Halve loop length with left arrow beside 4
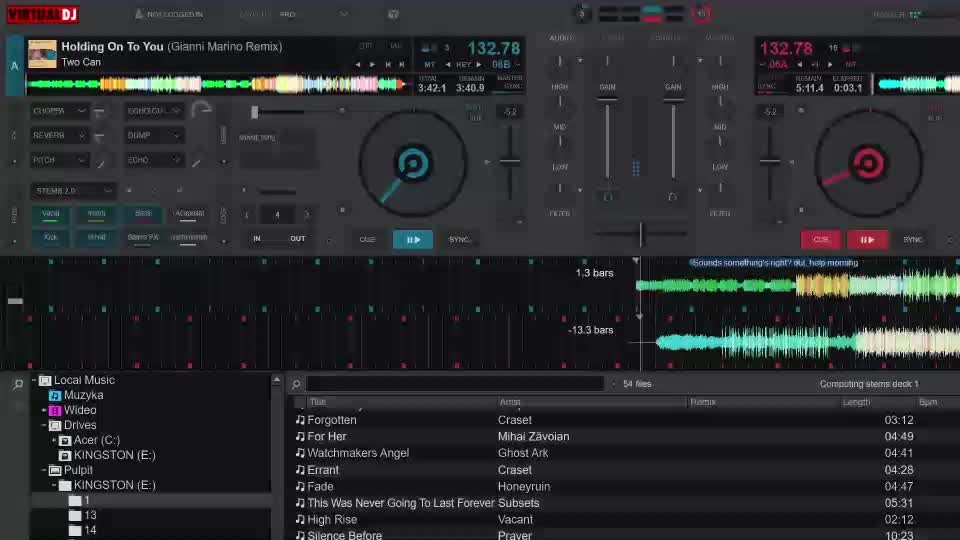 pyautogui.click(x=247, y=215)
